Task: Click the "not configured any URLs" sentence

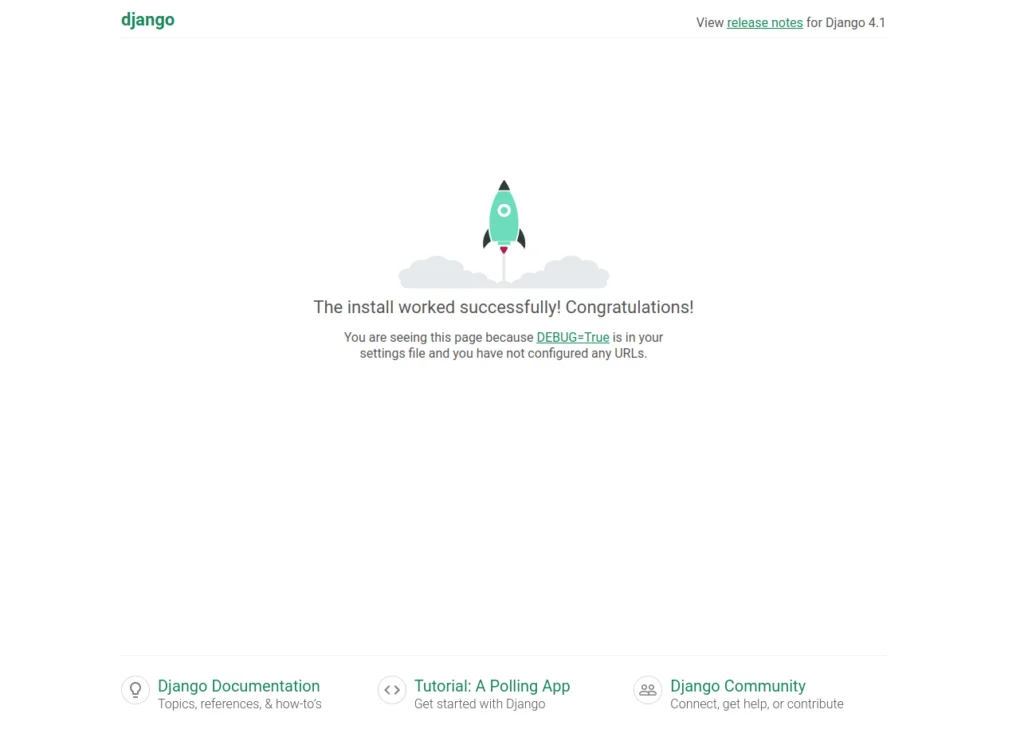Action: coord(503,354)
